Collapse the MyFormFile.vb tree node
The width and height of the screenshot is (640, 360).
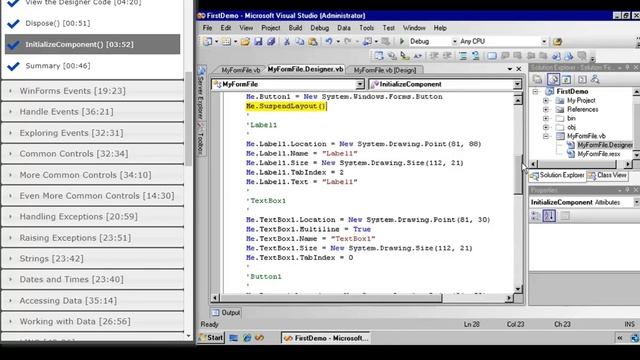point(546,136)
